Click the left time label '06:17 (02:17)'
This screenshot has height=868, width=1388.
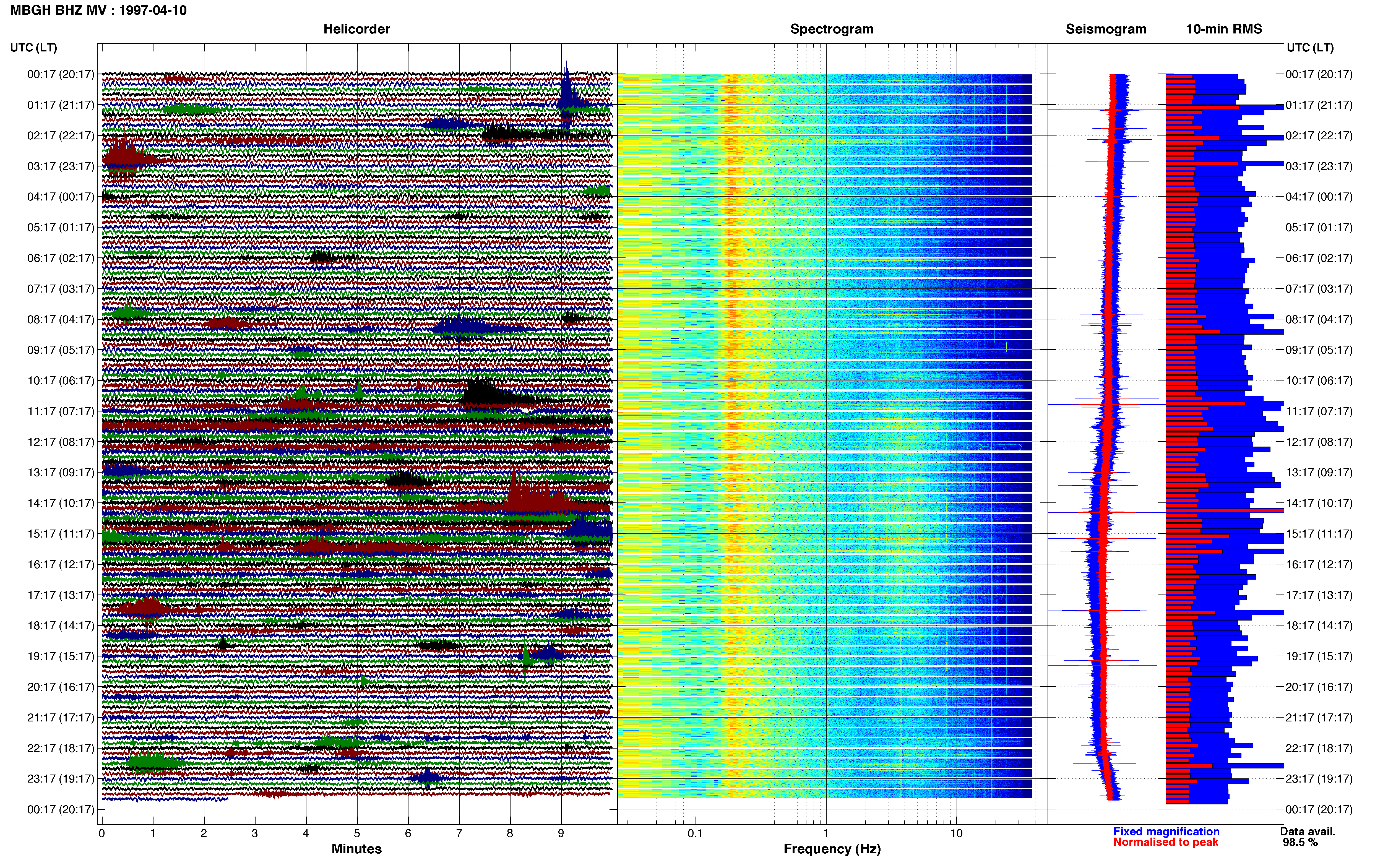61,258
